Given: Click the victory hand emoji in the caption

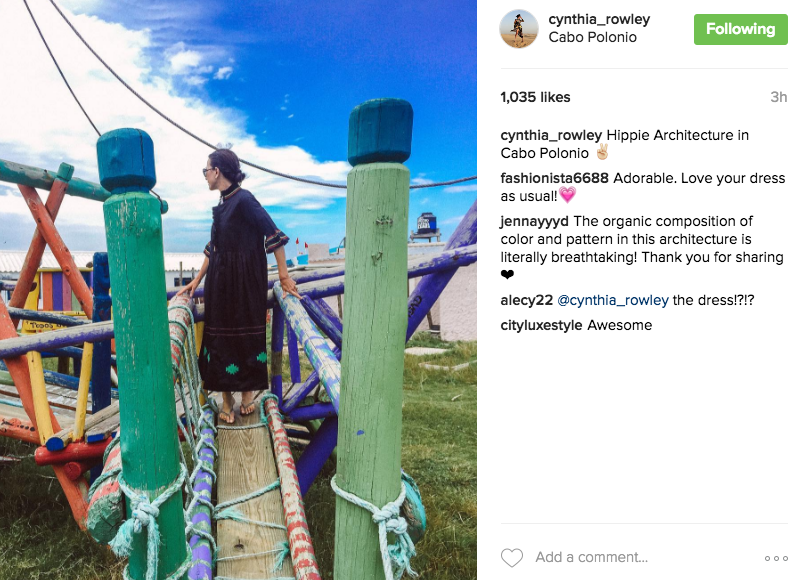Looking at the screenshot, I should pyautogui.click(x=602, y=153).
